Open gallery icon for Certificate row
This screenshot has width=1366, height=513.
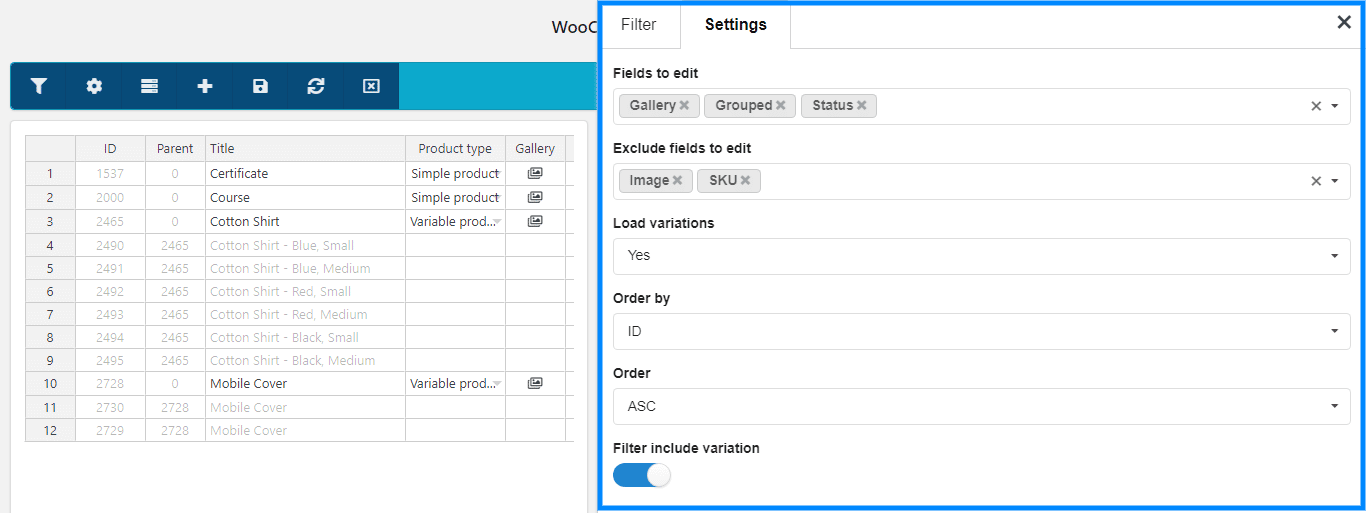(535, 173)
